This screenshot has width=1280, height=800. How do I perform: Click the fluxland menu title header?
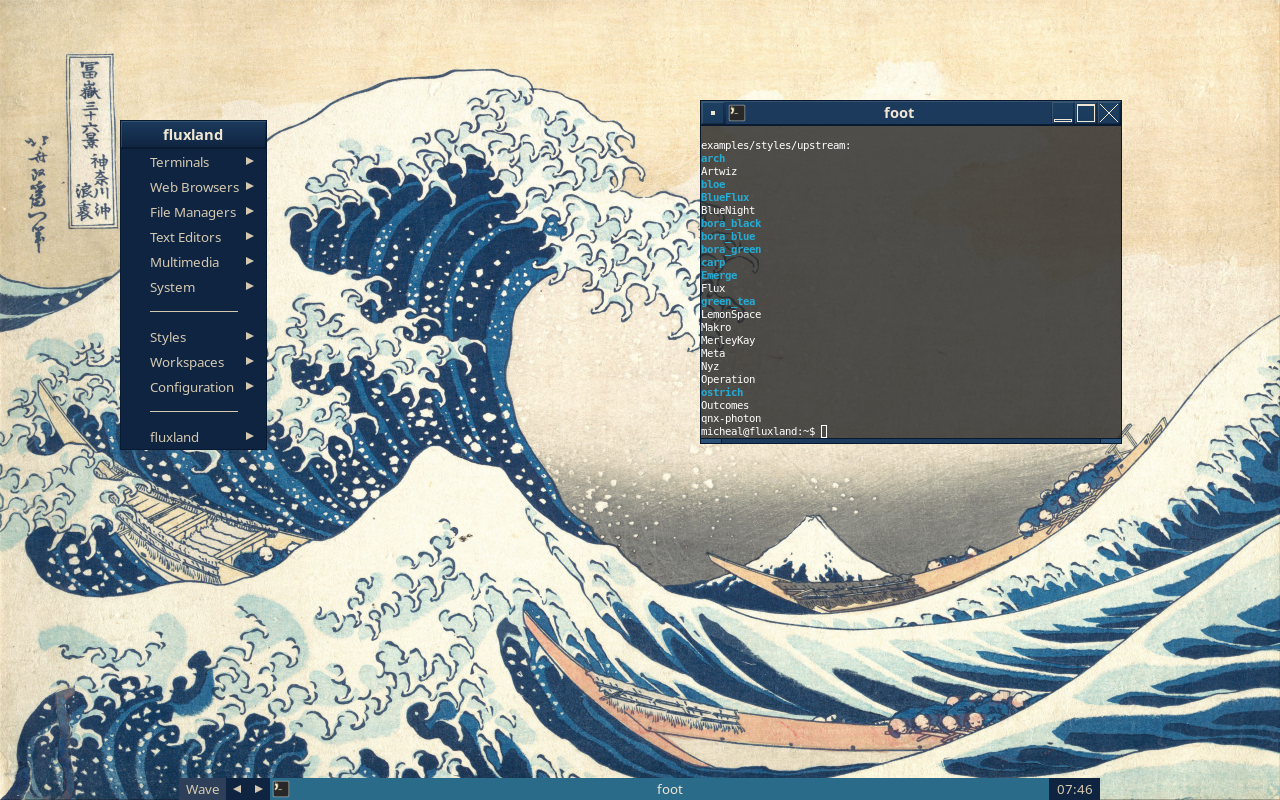193,135
